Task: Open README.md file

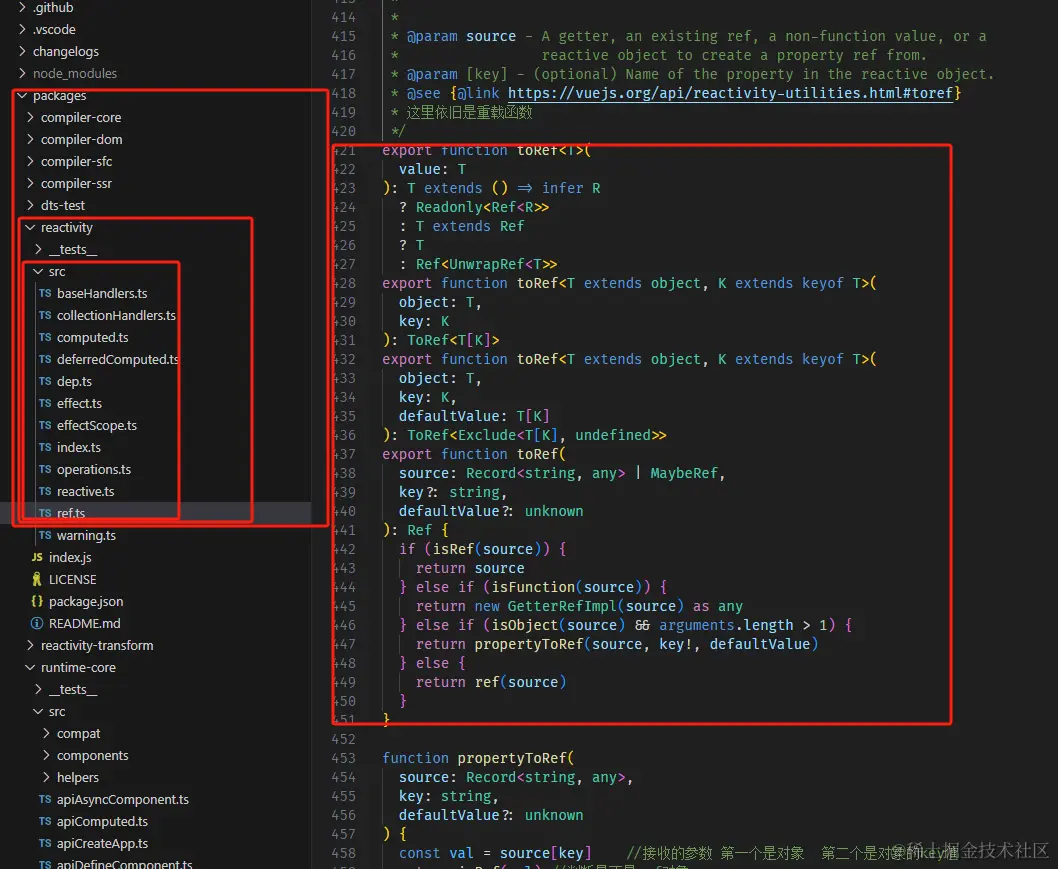Action: point(84,623)
